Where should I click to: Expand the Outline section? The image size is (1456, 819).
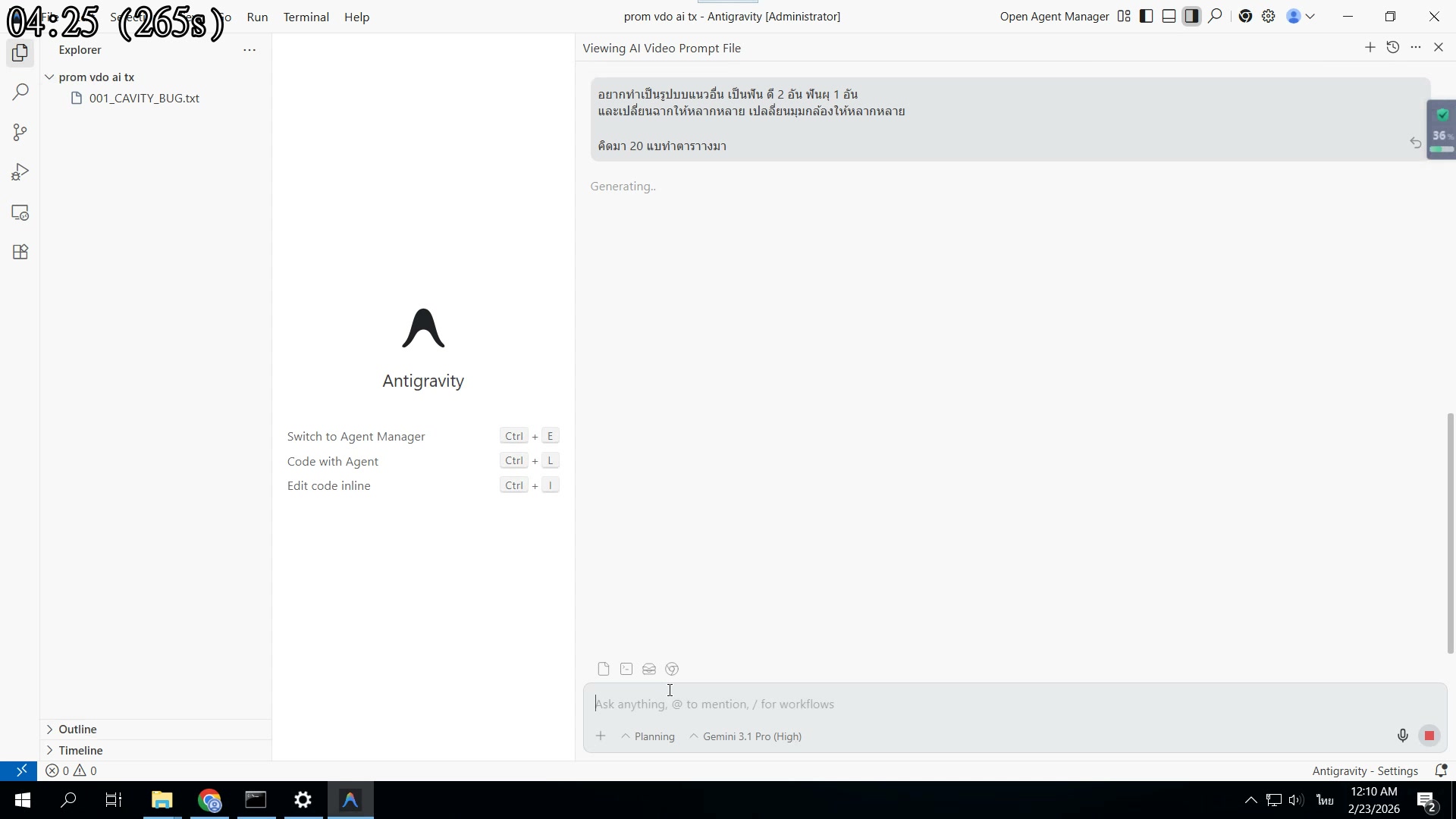(x=77, y=729)
